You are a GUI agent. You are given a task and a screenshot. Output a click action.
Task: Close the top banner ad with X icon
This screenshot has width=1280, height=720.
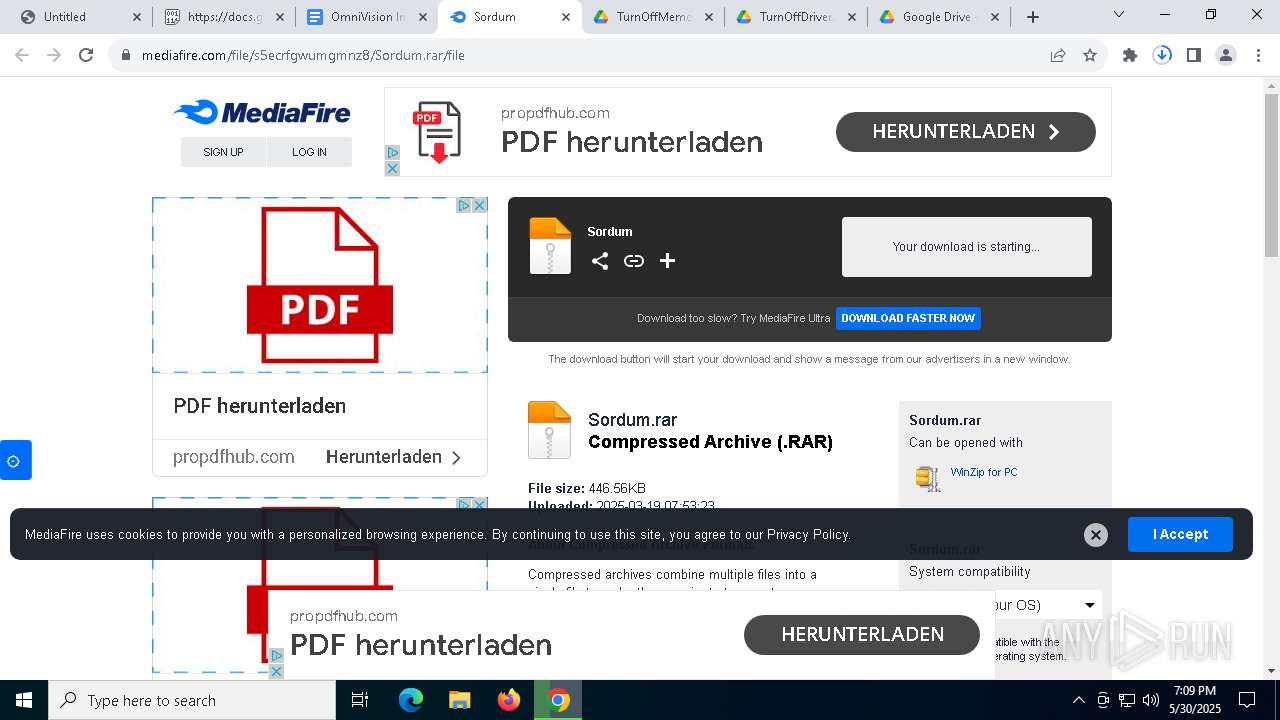pyautogui.click(x=392, y=169)
